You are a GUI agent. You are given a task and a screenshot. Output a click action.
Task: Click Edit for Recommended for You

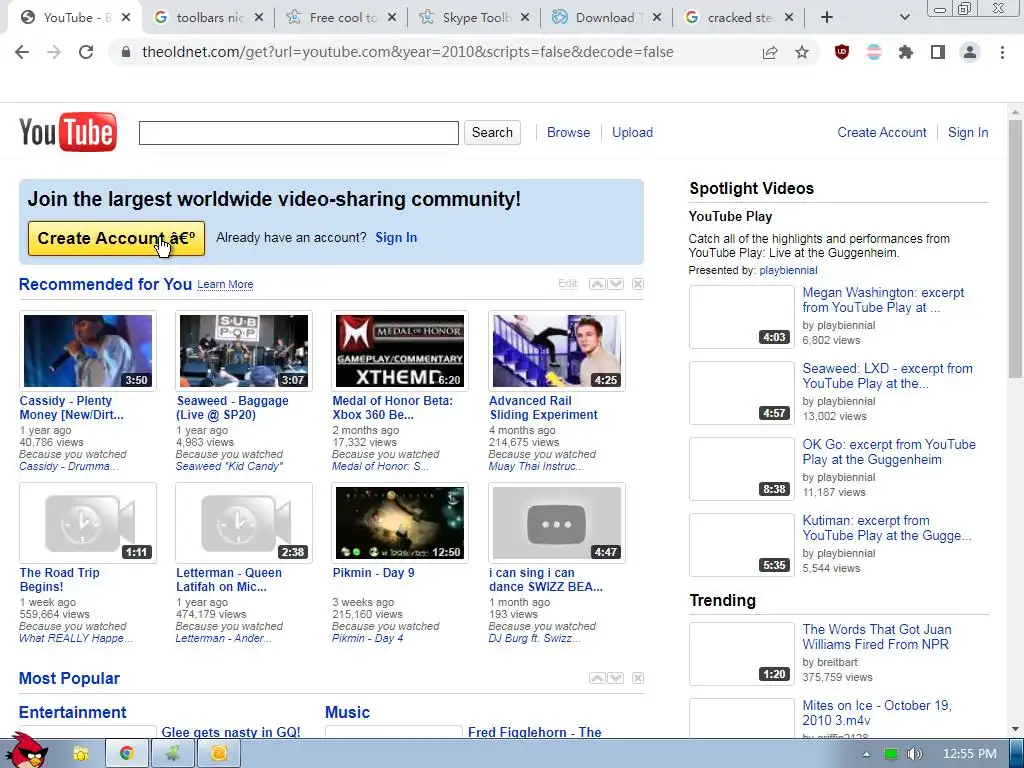pos(568,283)
